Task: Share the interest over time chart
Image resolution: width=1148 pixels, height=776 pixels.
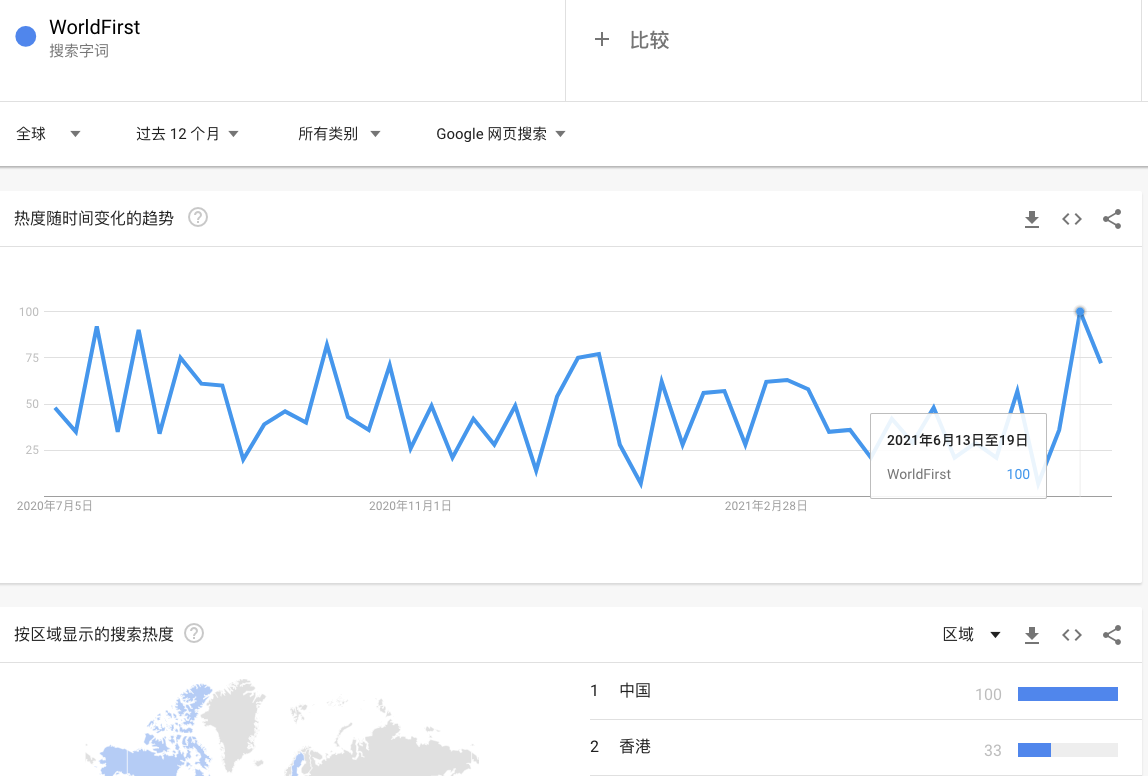Action: point(1112,219)
